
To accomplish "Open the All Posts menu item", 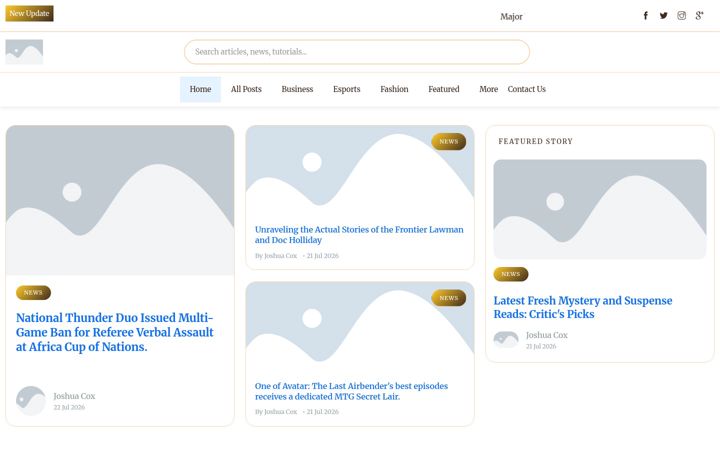I will (246, 89).
